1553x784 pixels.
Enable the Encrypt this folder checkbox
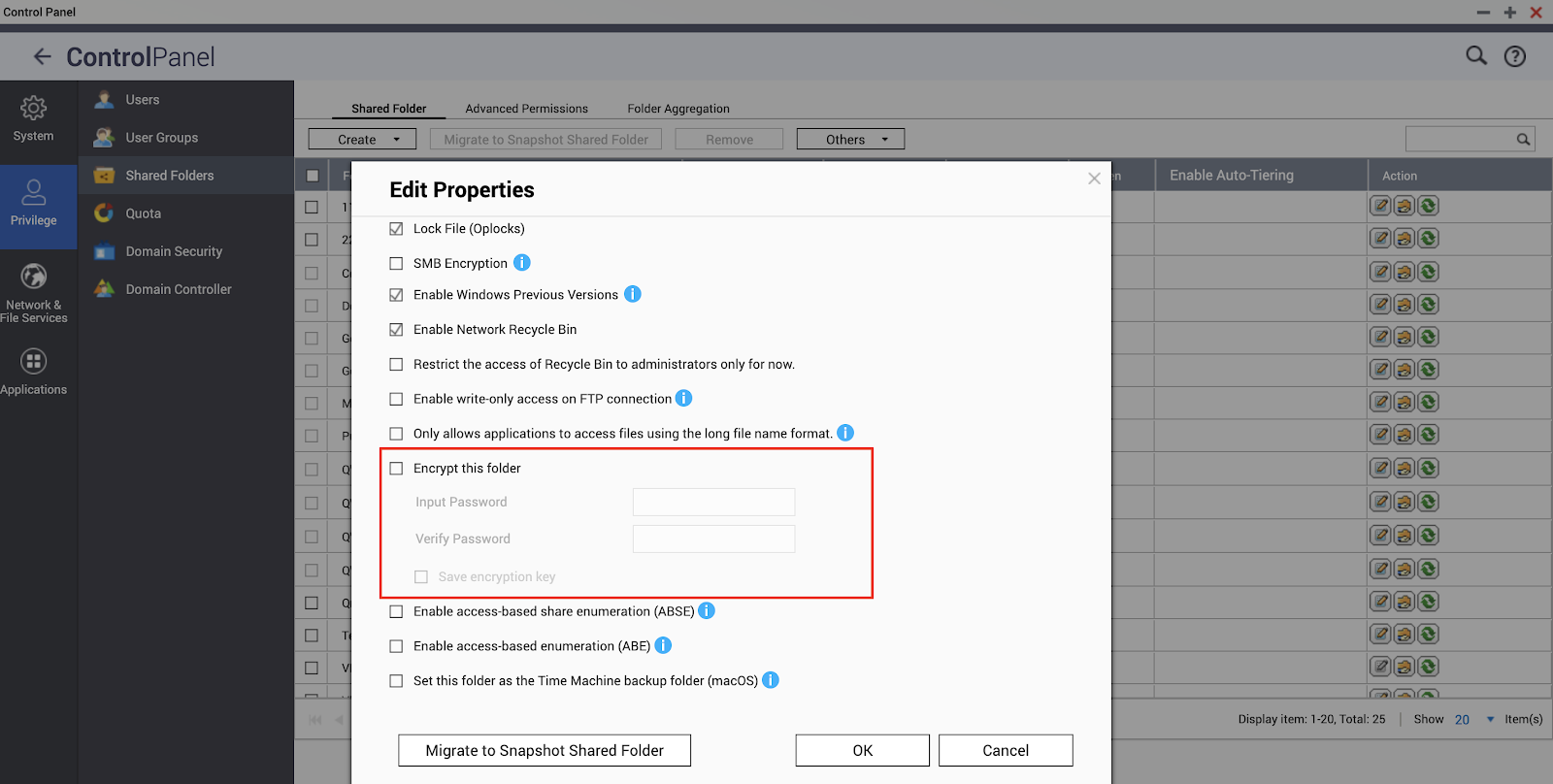[396, 469]
